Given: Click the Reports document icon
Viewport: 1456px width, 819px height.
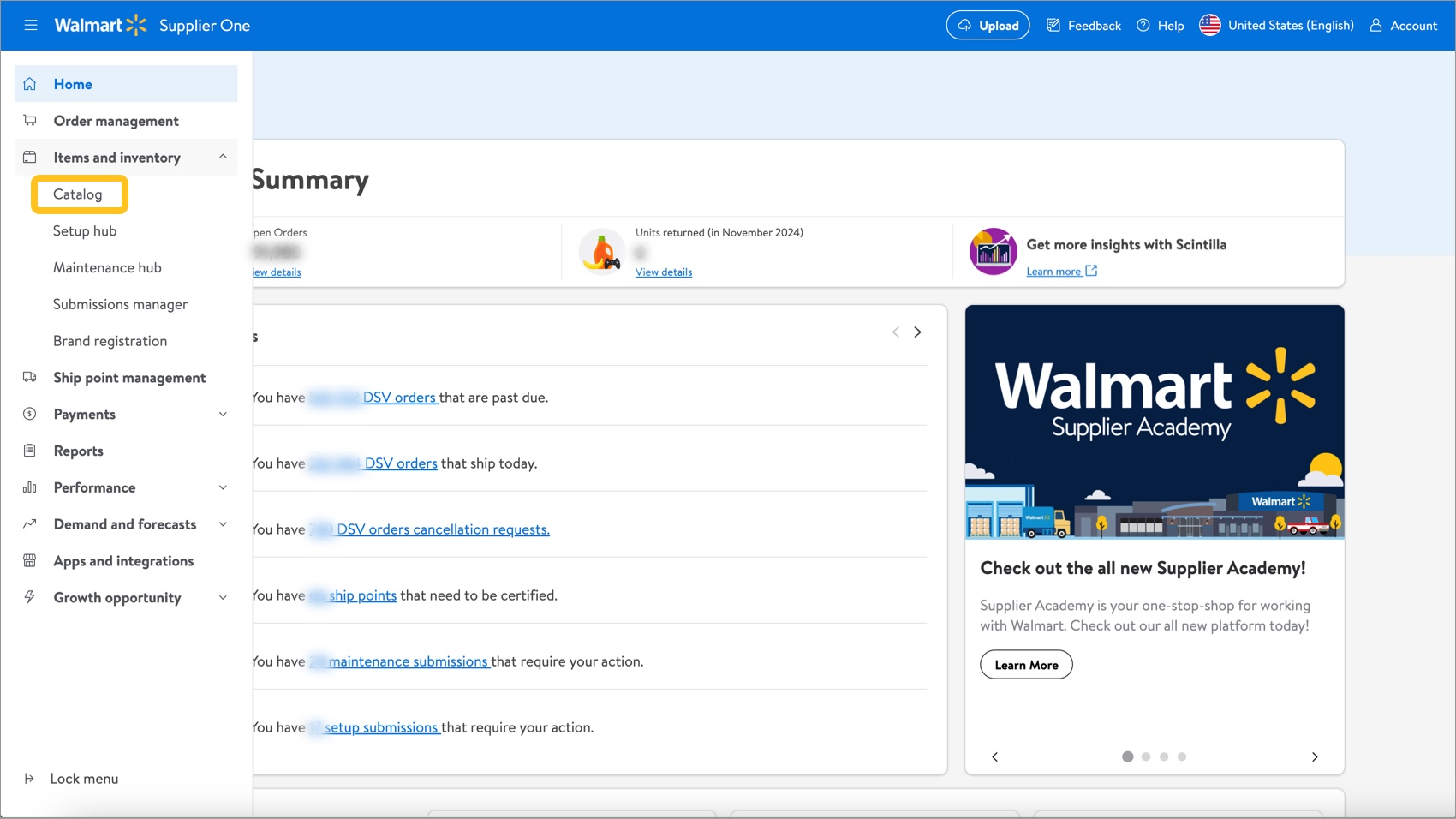Looking at the screenshot, I should [x=30, y=451].
